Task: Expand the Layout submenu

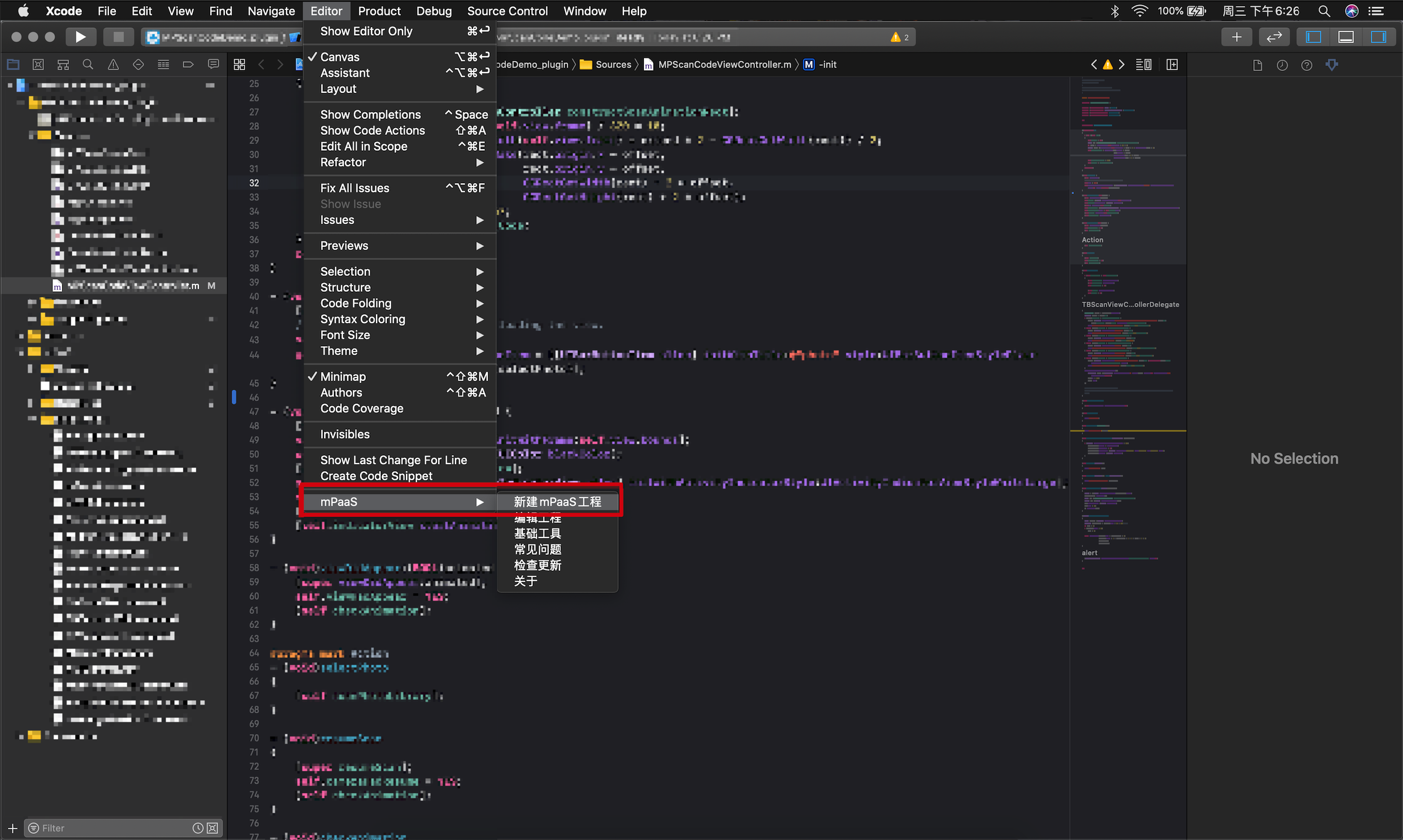Action: (x=400, y=89)
